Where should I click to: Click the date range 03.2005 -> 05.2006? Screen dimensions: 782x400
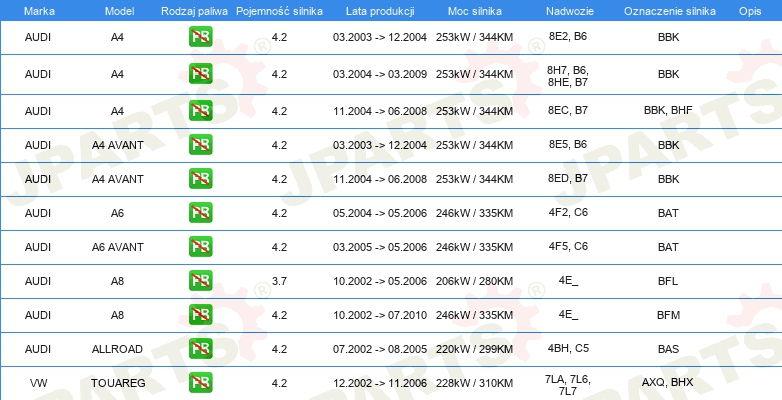coord(380,247)
